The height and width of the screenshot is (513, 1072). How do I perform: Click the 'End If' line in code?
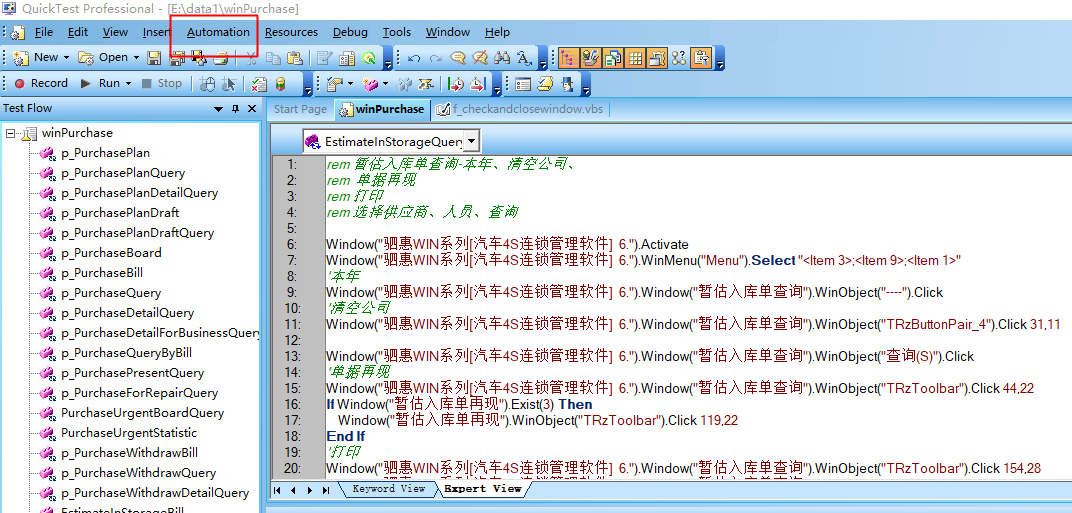(x=345, y=436)
